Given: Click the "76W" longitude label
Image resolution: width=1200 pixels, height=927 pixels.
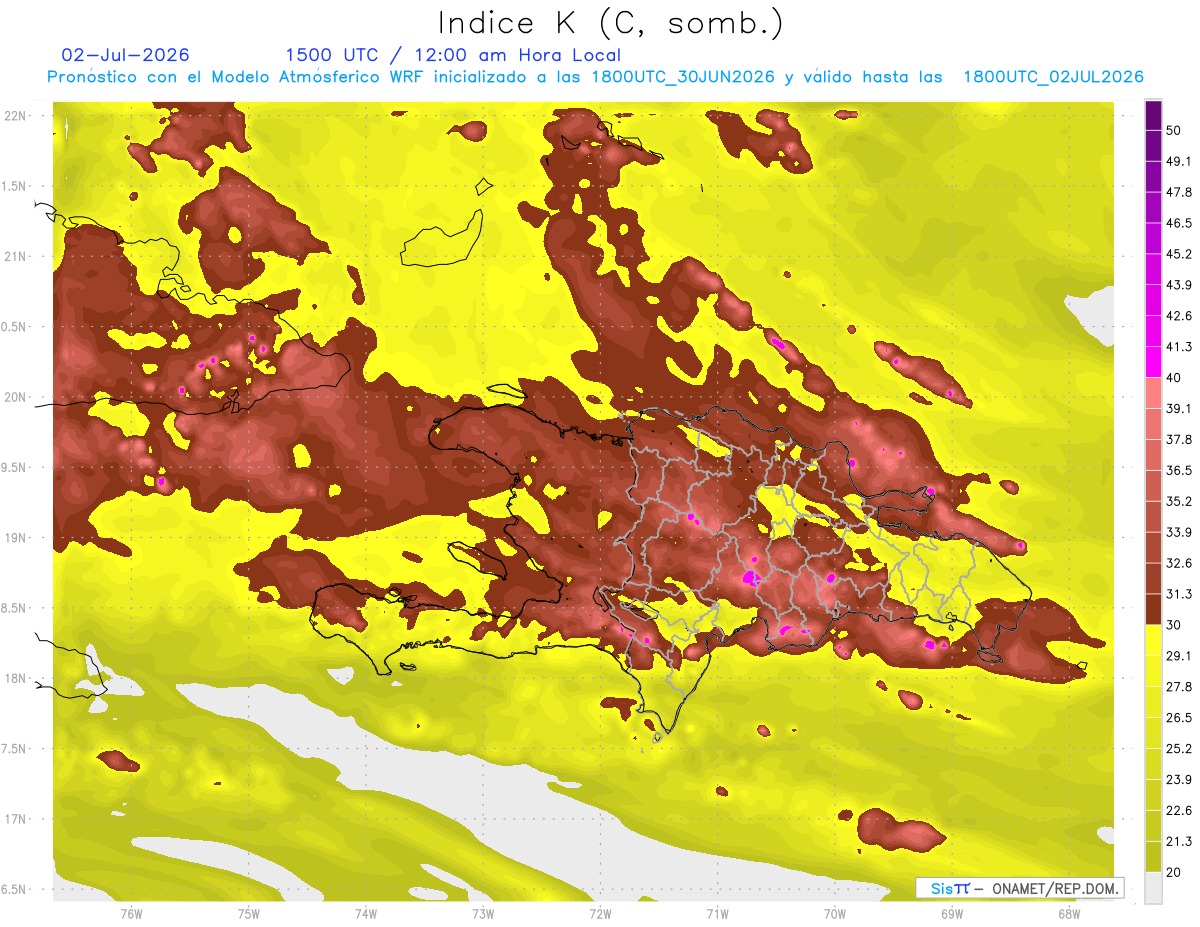Looking at the screenshot, I should pos(131,913).
